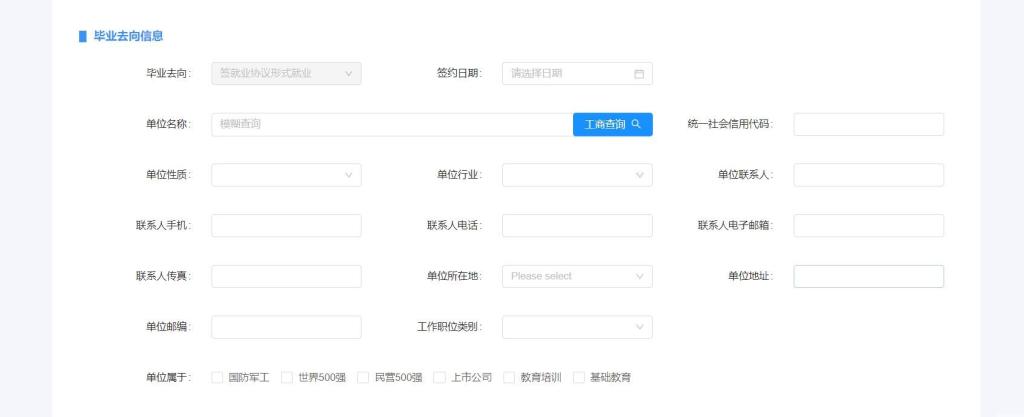
Task: Expand the 工作职位类别 dropdown
Action: click(577, 327)
